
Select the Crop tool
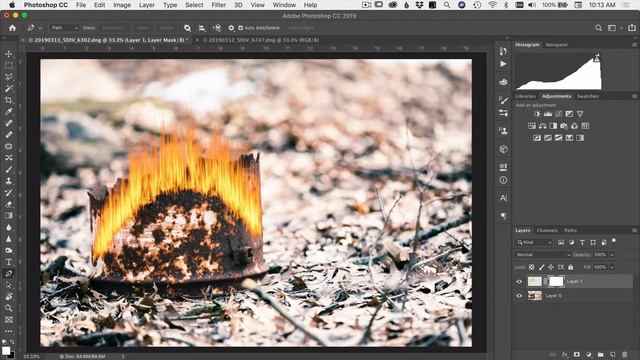point(9,100)
